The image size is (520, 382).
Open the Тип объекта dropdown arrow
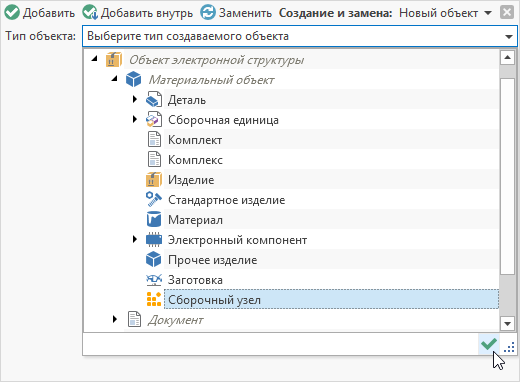[509, 36]
